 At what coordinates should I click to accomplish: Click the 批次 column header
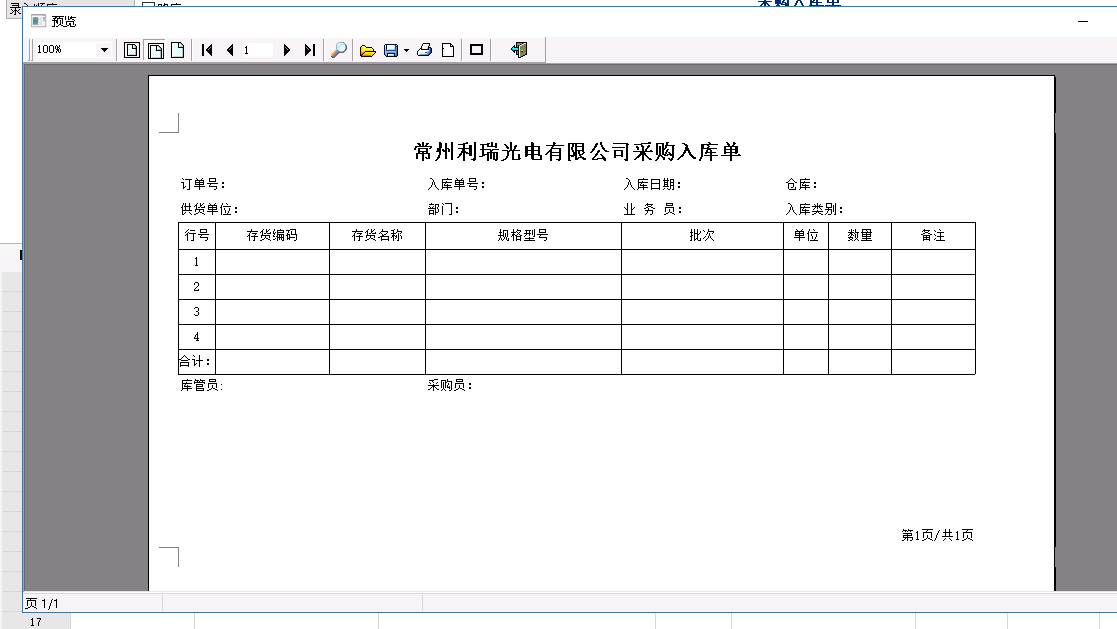(x=702, y=236)
